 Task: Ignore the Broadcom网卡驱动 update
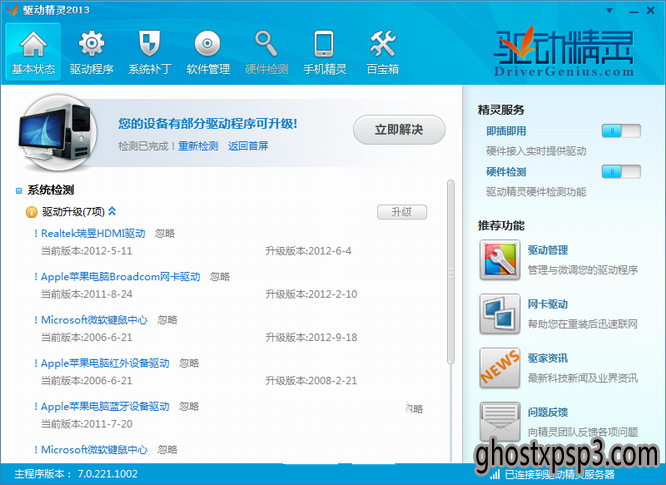[x=220, y=276]
